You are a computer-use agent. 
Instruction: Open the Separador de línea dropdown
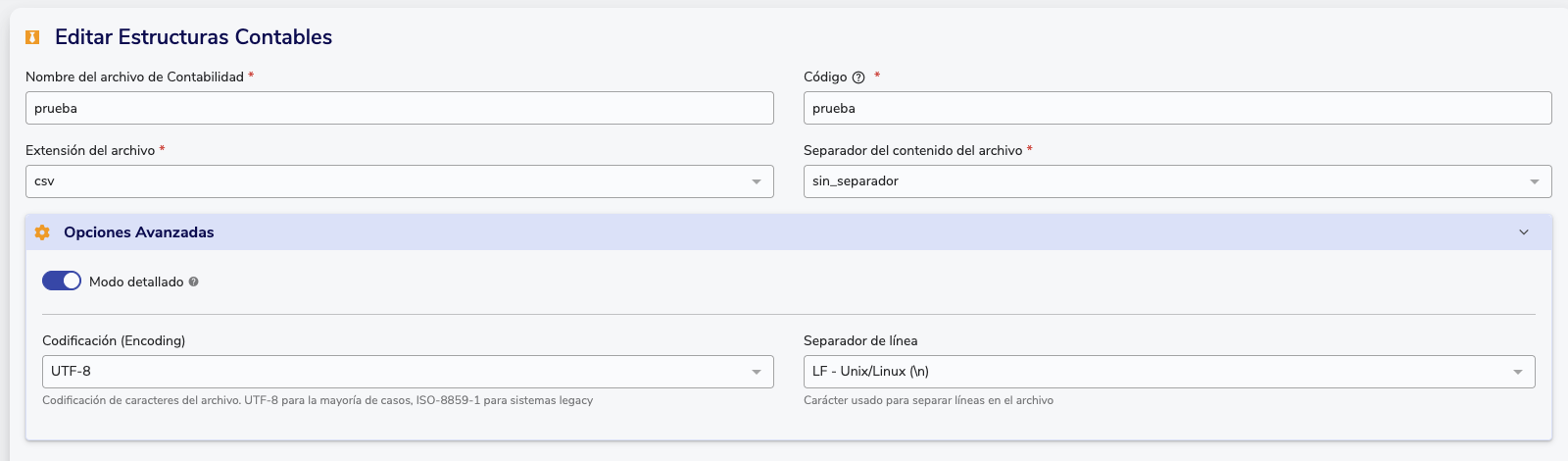pos(1168,372)
